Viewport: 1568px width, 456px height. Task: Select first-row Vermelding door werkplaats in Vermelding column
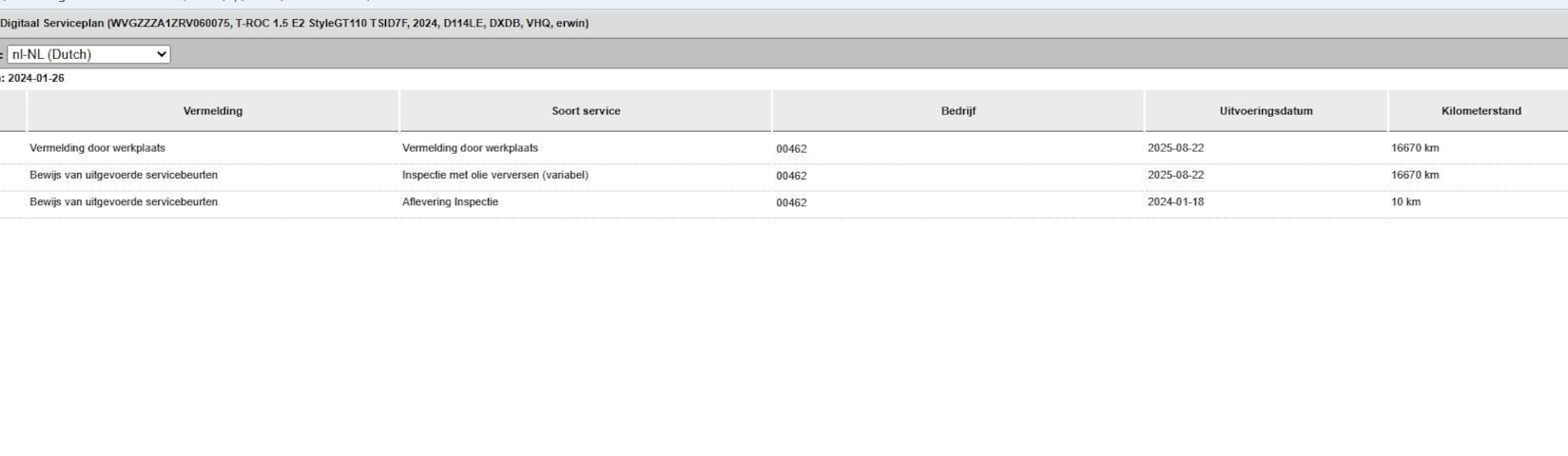(x=97, y=148)
